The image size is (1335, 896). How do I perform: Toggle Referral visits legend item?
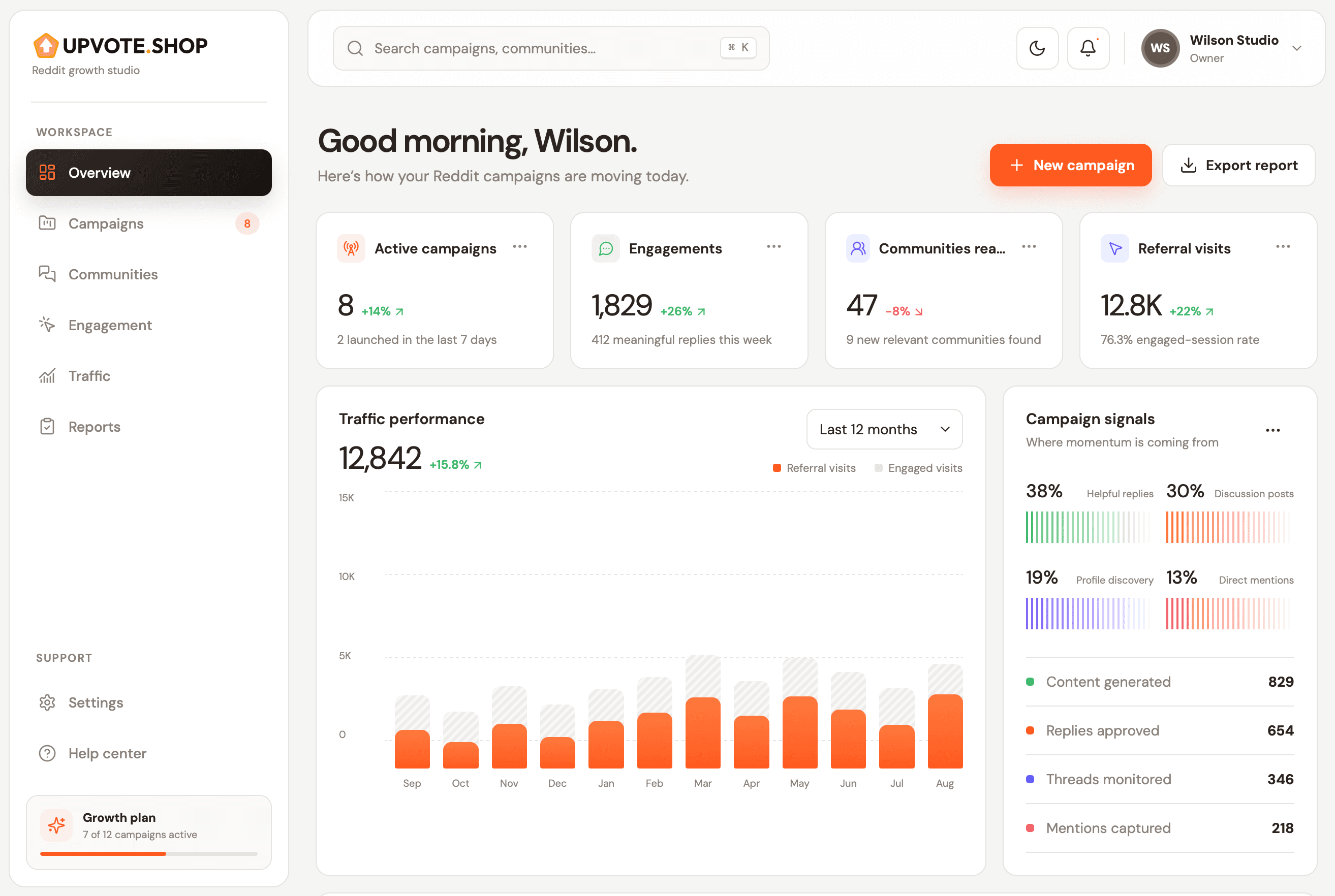pyautogui.click(x=814, y=468)
